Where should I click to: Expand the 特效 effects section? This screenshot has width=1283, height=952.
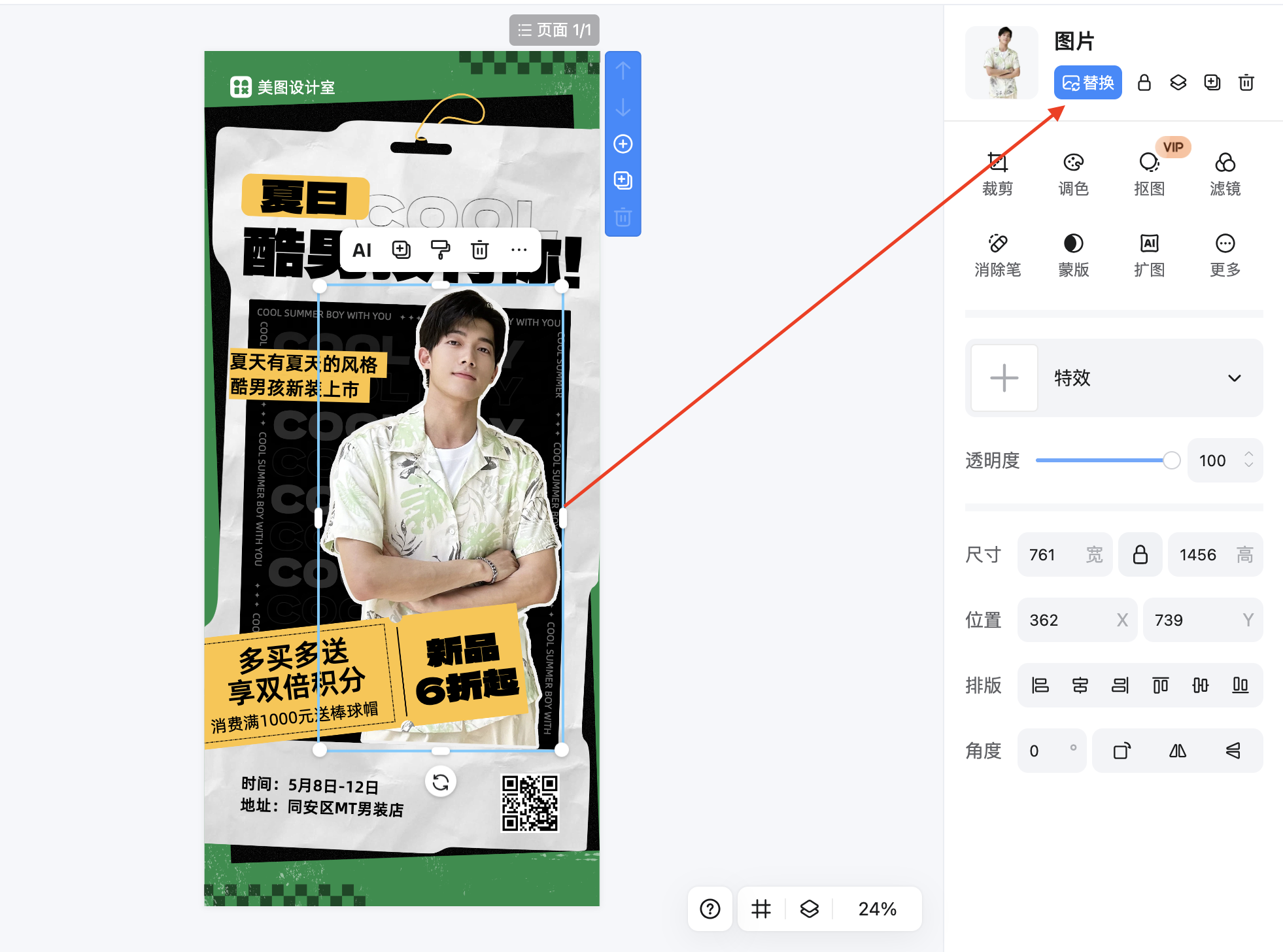(x=1235, y=378)
